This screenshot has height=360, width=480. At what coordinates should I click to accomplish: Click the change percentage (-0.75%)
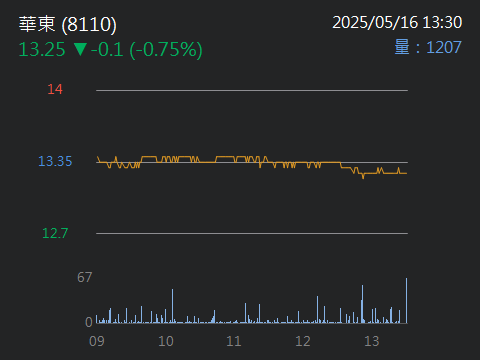[166, 50]
